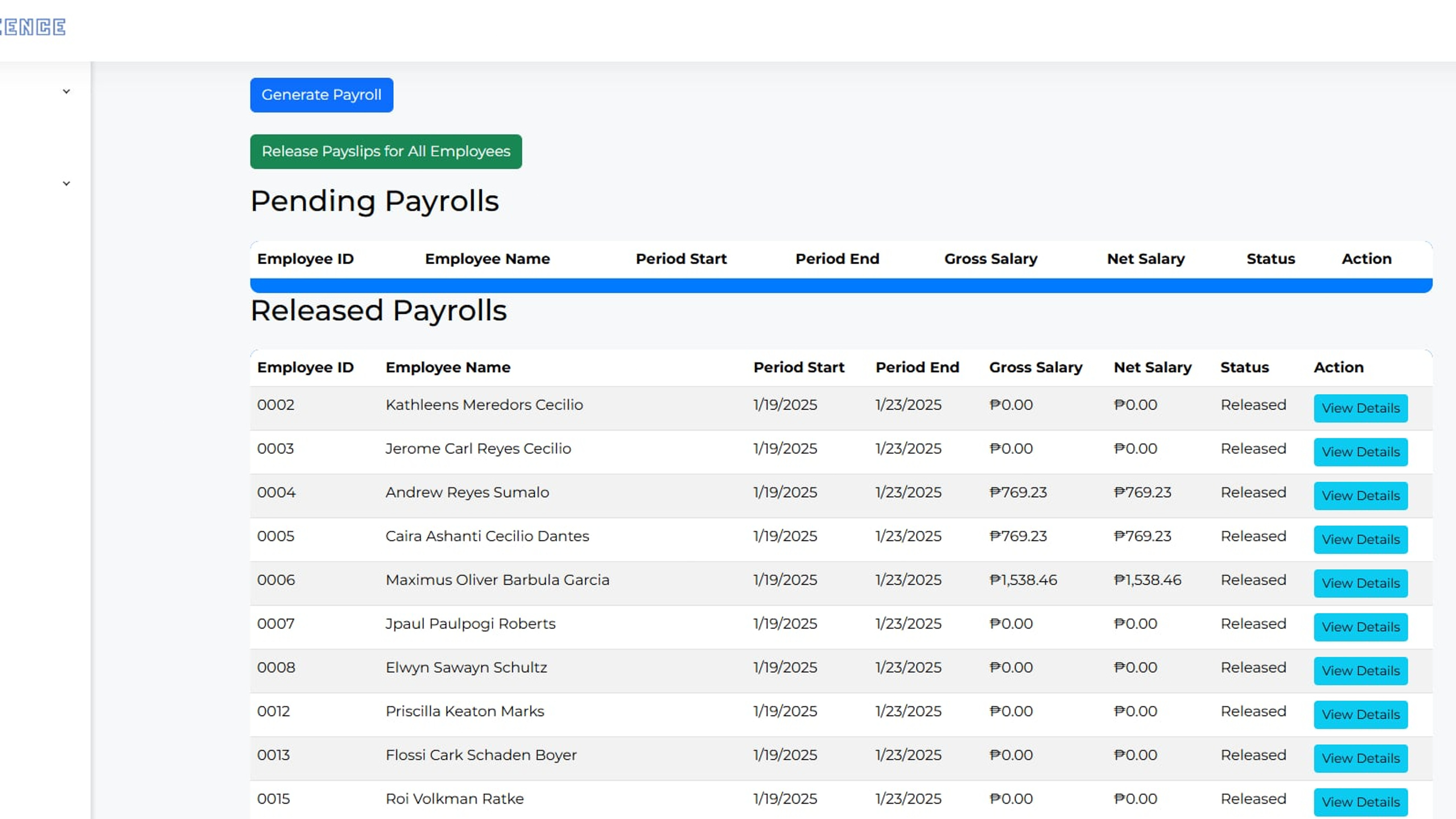
Task: View details for Roi Volkman Ratke
Action: click(x=1360, y=803)
